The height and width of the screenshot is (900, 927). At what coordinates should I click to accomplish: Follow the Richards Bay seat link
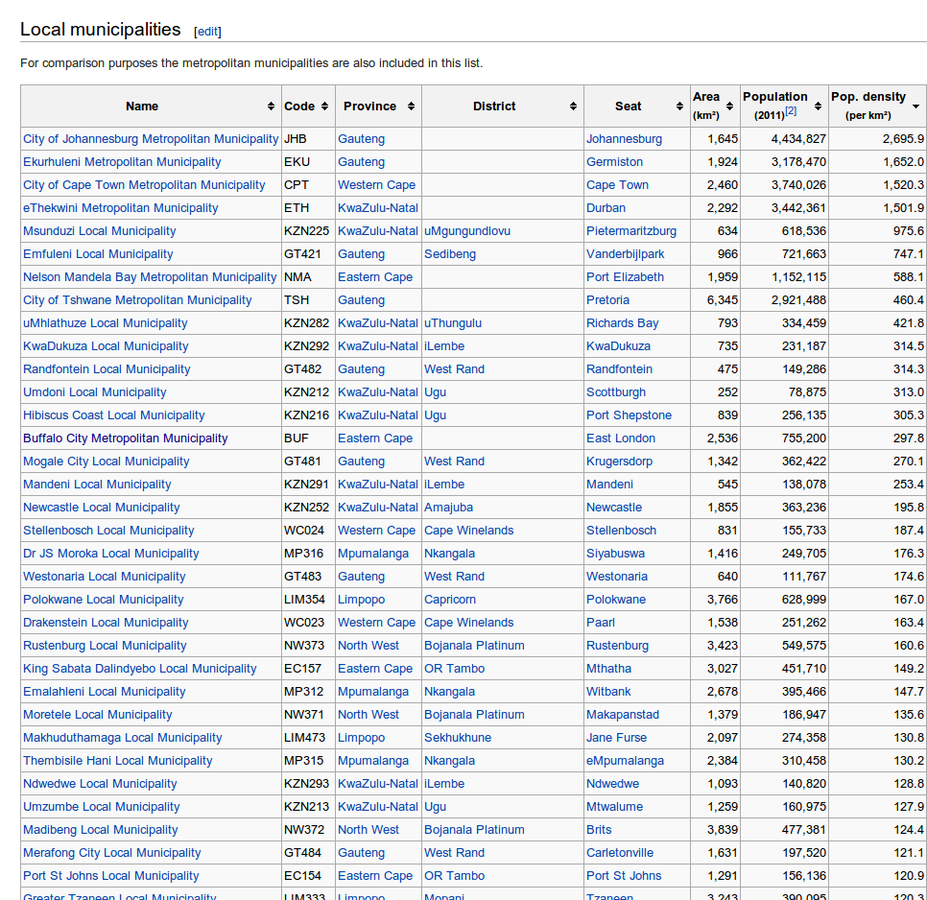[x=623, y=323]
